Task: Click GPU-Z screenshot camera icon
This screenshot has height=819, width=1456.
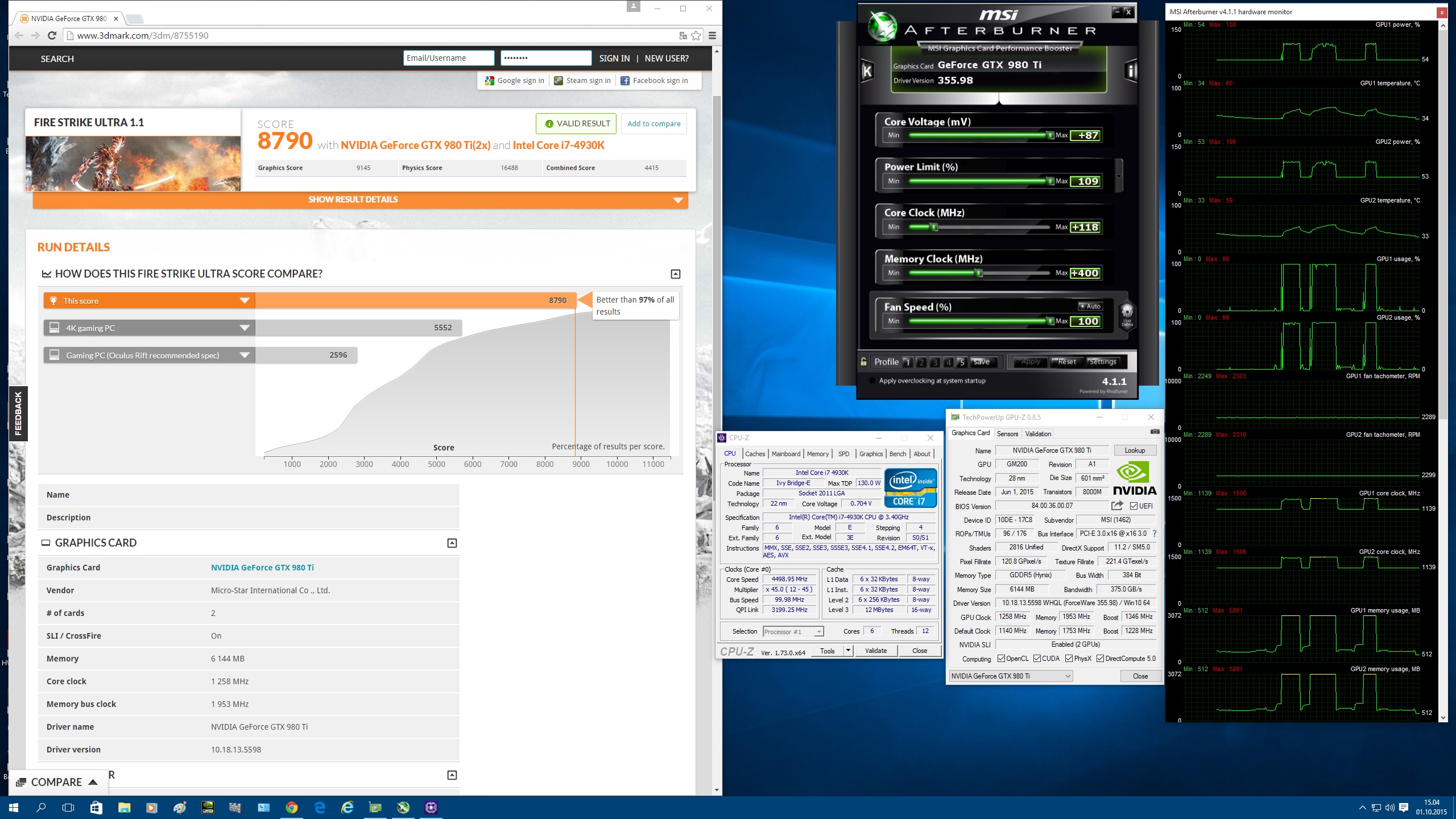Action: [1155, 432]
